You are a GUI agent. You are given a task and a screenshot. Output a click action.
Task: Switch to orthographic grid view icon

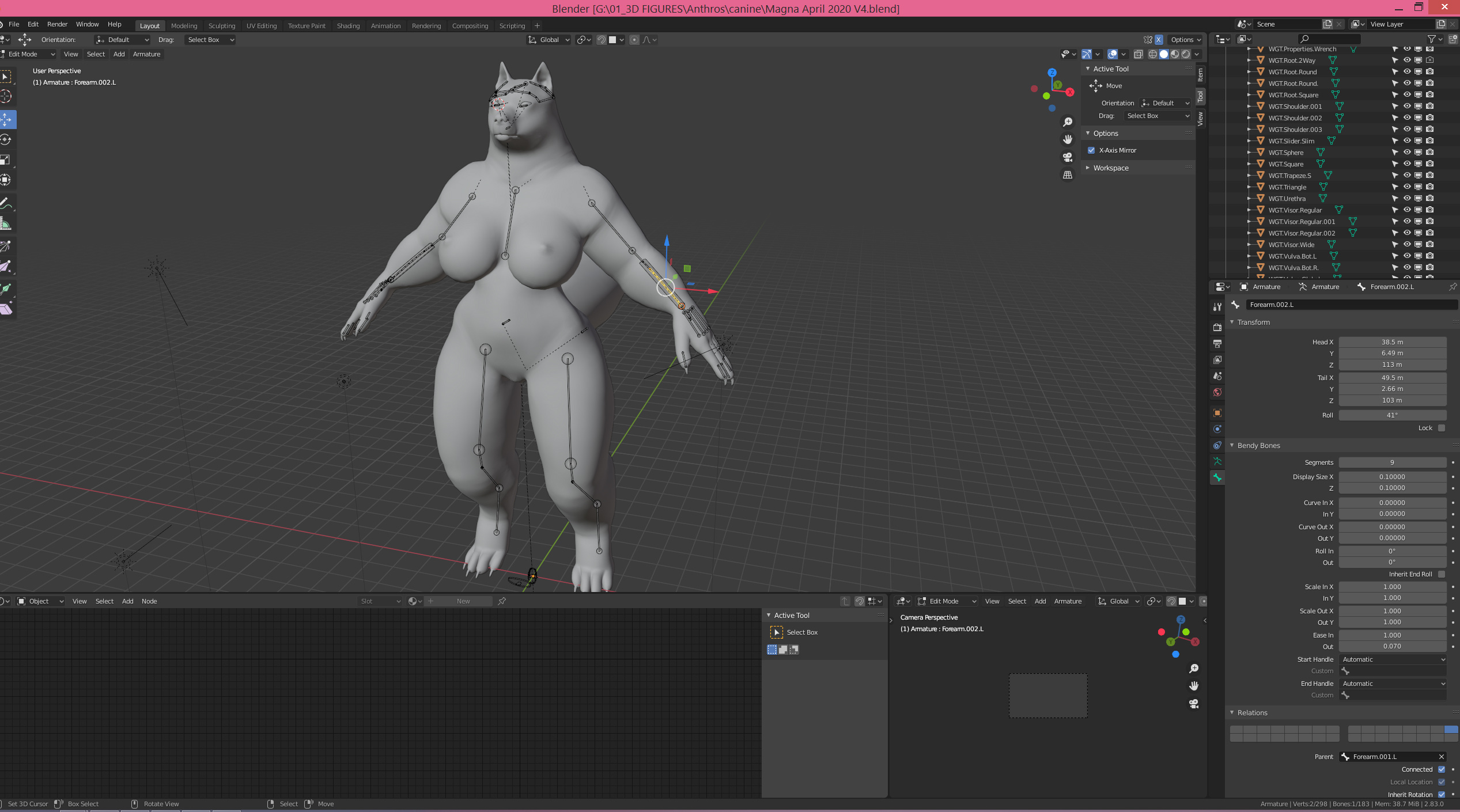pyautogui.click(x=1067, y=175)
